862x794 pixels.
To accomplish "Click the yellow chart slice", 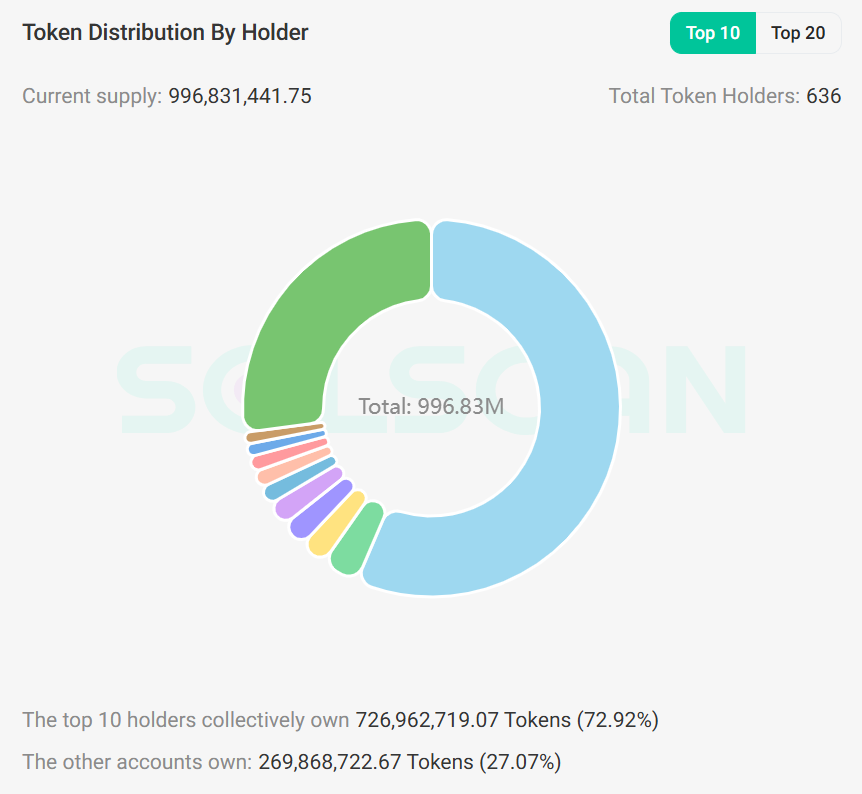I will click(337, 523).
